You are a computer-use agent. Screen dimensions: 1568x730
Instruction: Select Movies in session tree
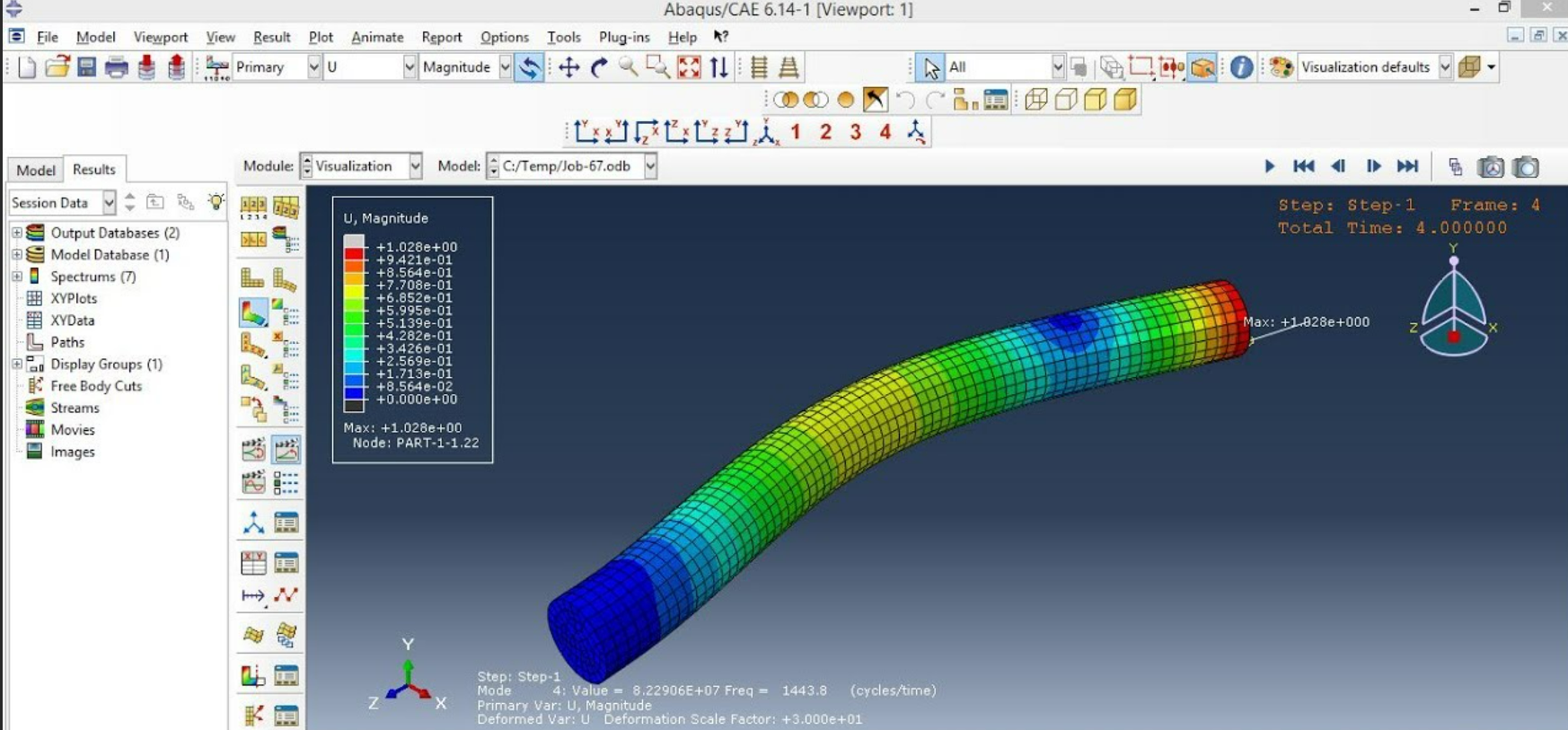tap(73, 430)
